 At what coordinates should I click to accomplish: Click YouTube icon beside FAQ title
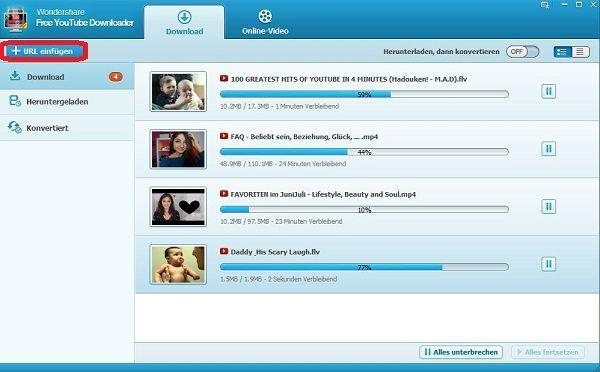[x=224, y=136]
